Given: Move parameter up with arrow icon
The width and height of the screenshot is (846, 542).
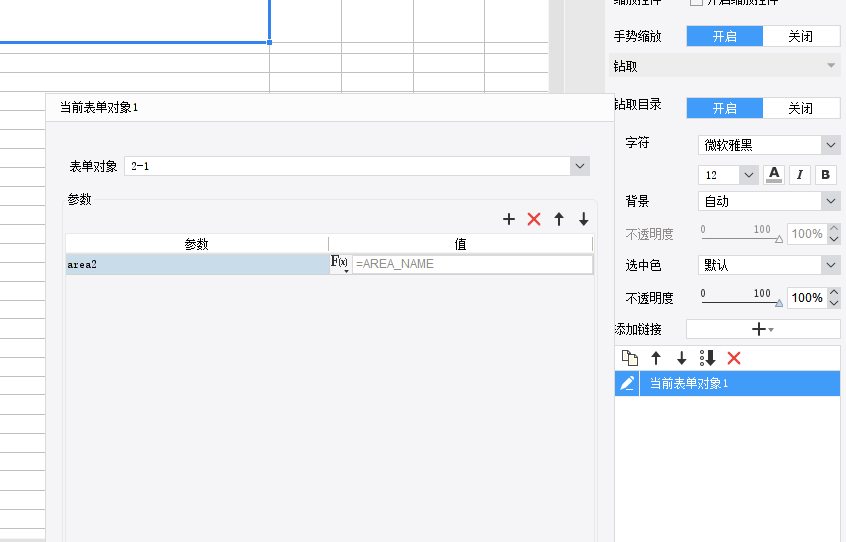Looking at the screenshot, I should [559, 219].
